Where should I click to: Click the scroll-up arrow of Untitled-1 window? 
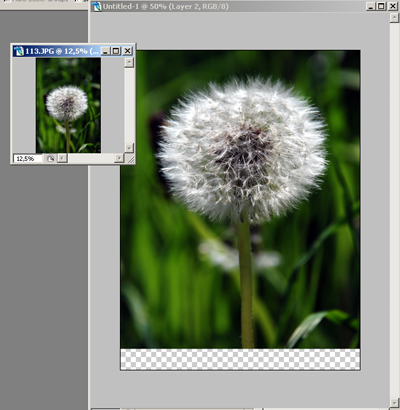(394, 18)
